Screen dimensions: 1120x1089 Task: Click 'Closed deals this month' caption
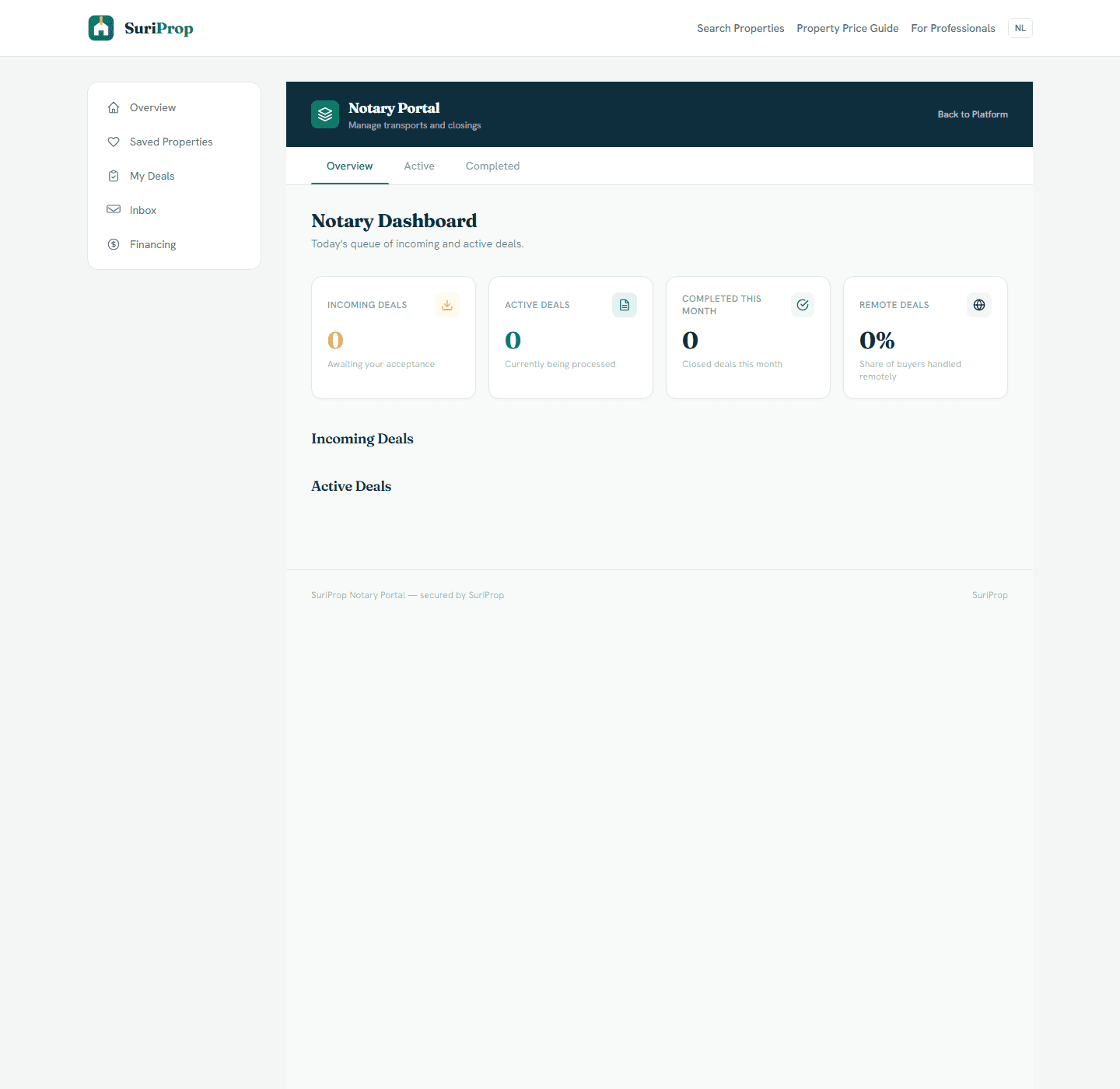pyautogui.click(x=733, y=364)
